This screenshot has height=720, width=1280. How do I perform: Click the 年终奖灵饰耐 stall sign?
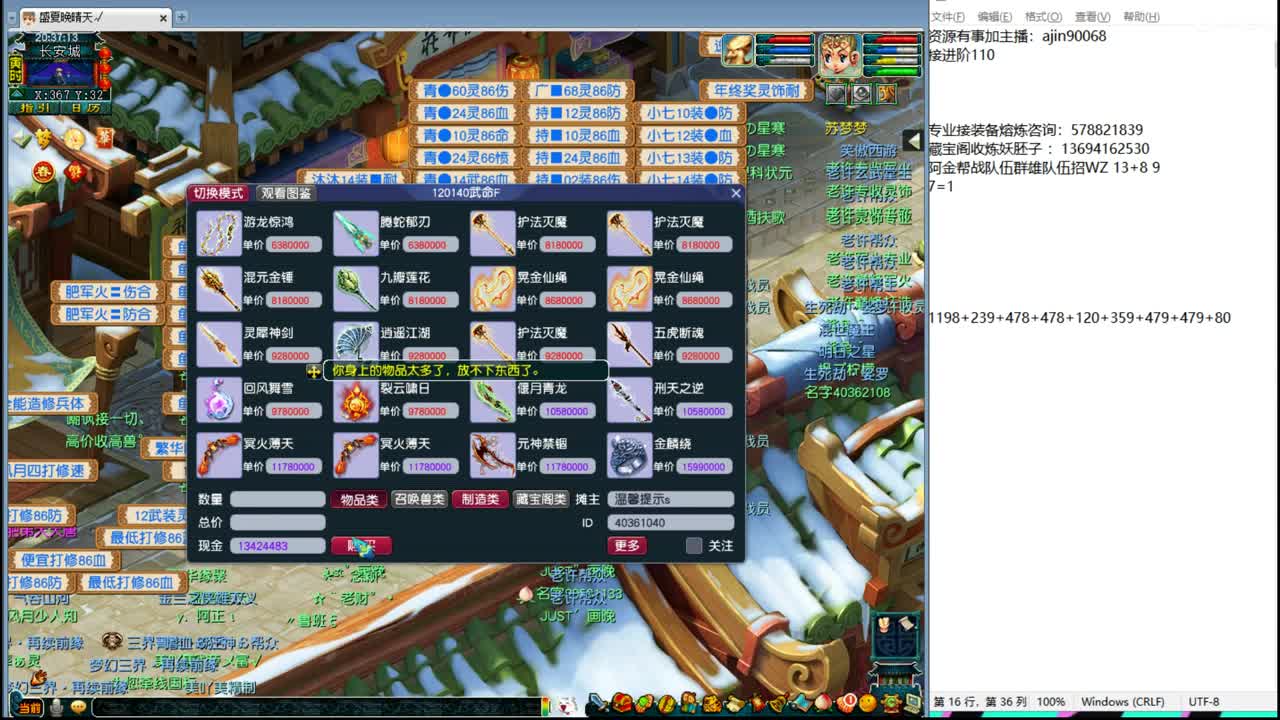755,91
